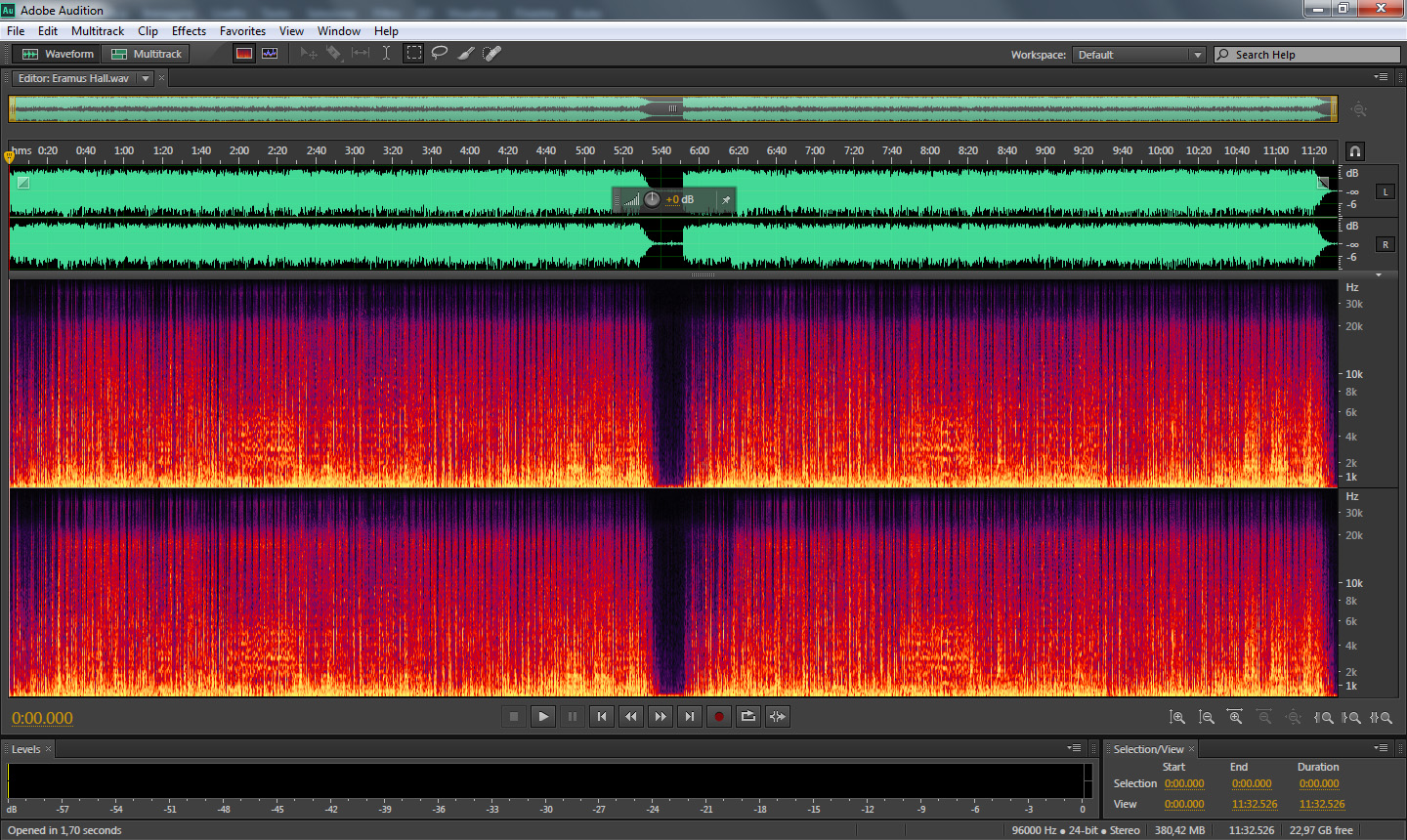This screenshot has width=1407, height=840.
Task: Close the Selection/View panel tab
Action: tap(1192, 749)
